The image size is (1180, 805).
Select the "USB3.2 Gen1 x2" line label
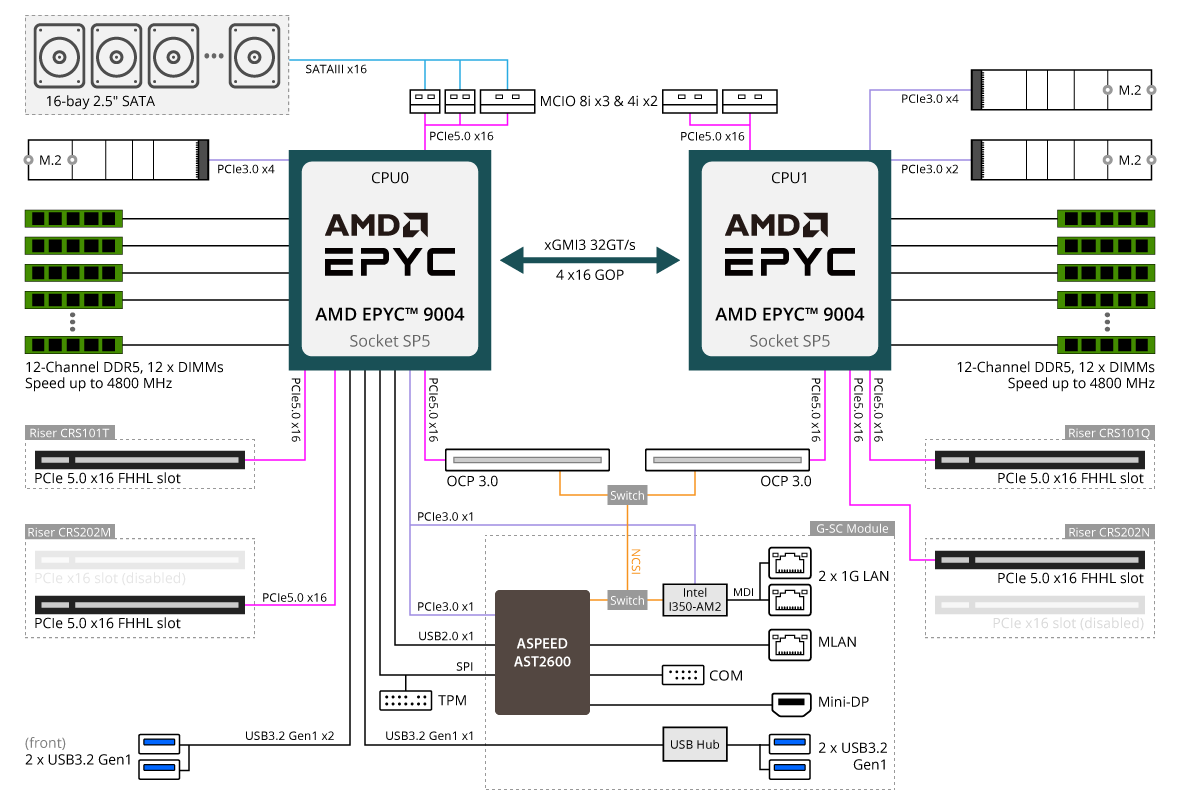click(290, 736)
